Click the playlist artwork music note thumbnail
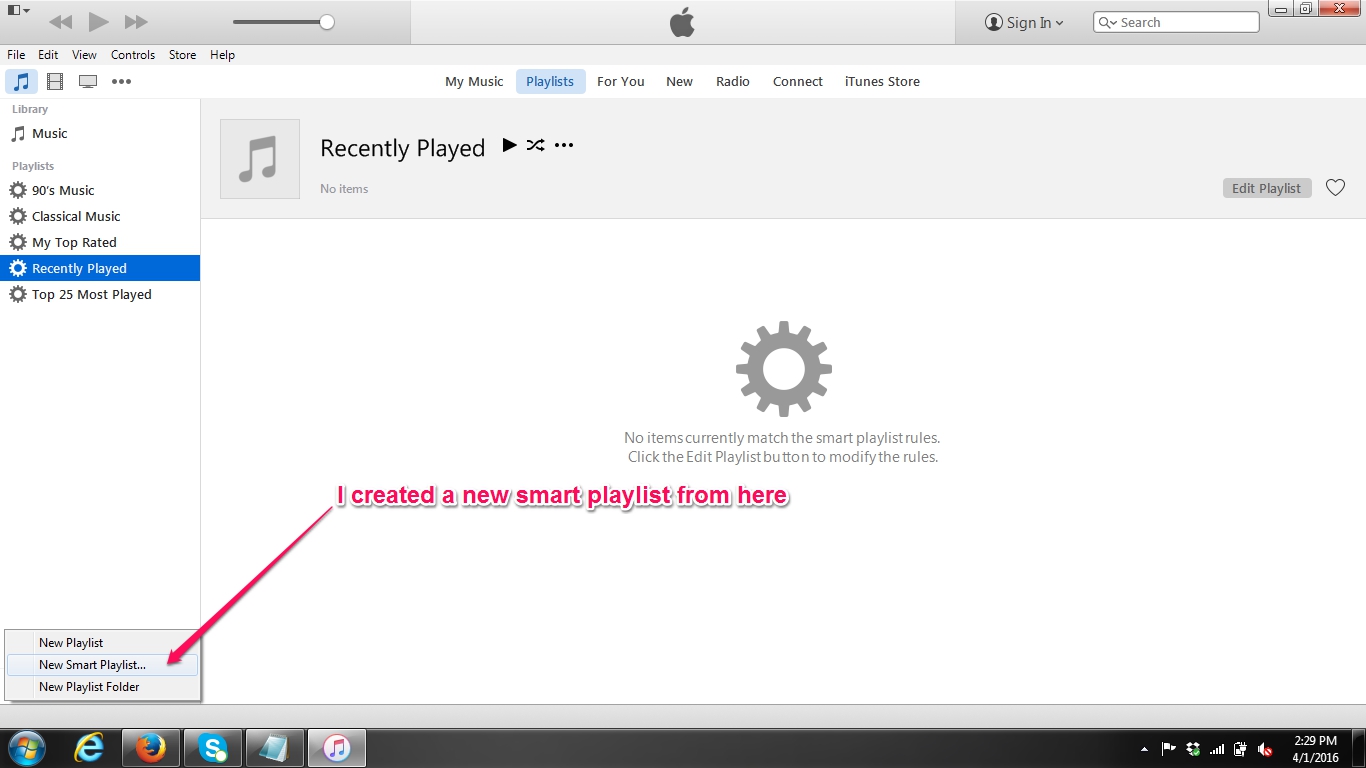The height and width of the screenshot is (768, 1366). tap(260, 159)
